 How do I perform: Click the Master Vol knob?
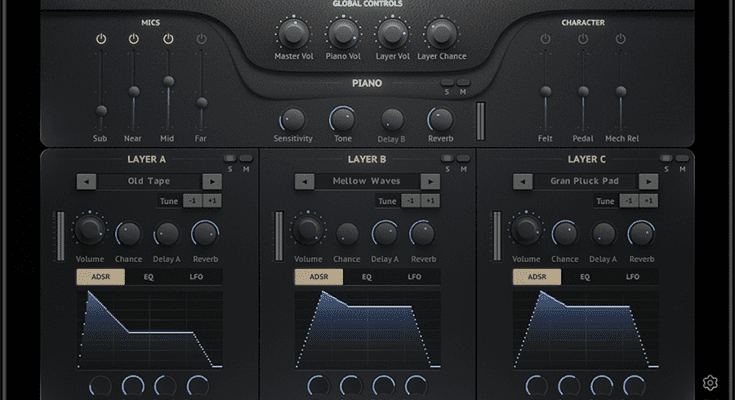(292, 34)
